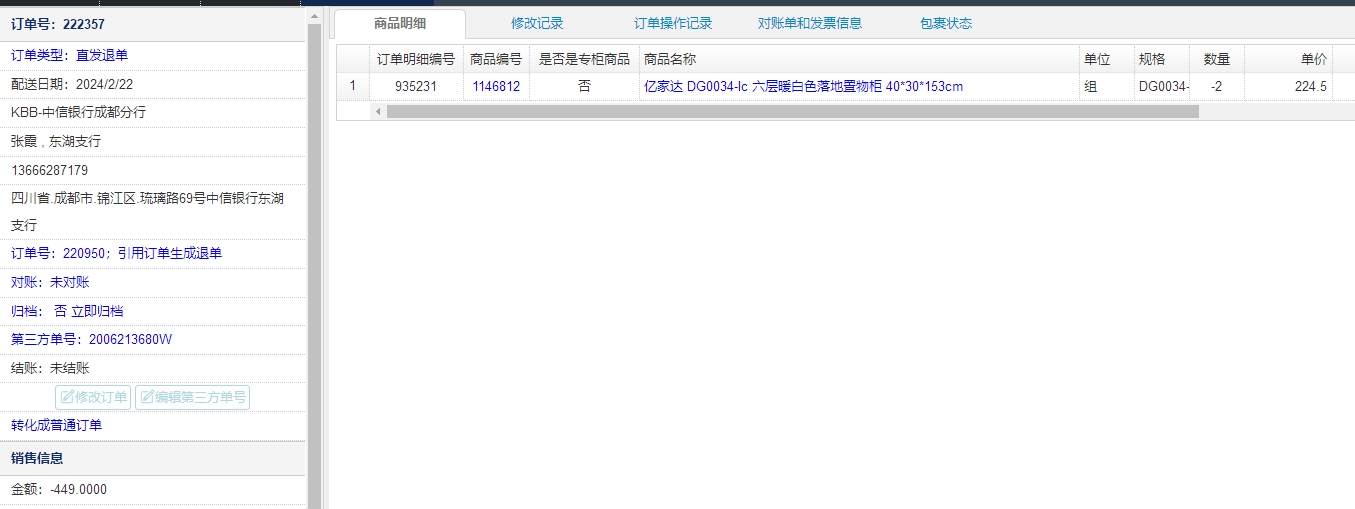
Task: Click the pencil icon on 编辑第三方单号
Action: click(x=146, y=397)
